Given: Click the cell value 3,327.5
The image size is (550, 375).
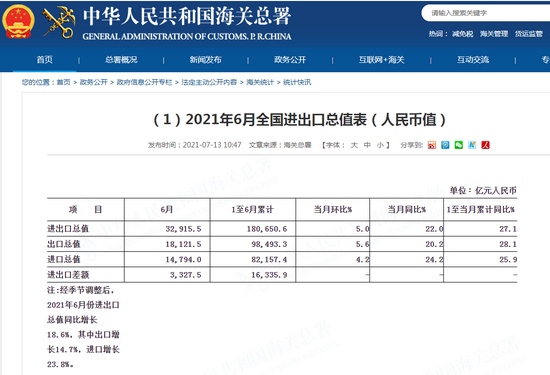Looking at the screenshot, I should (x=186, y=275).
